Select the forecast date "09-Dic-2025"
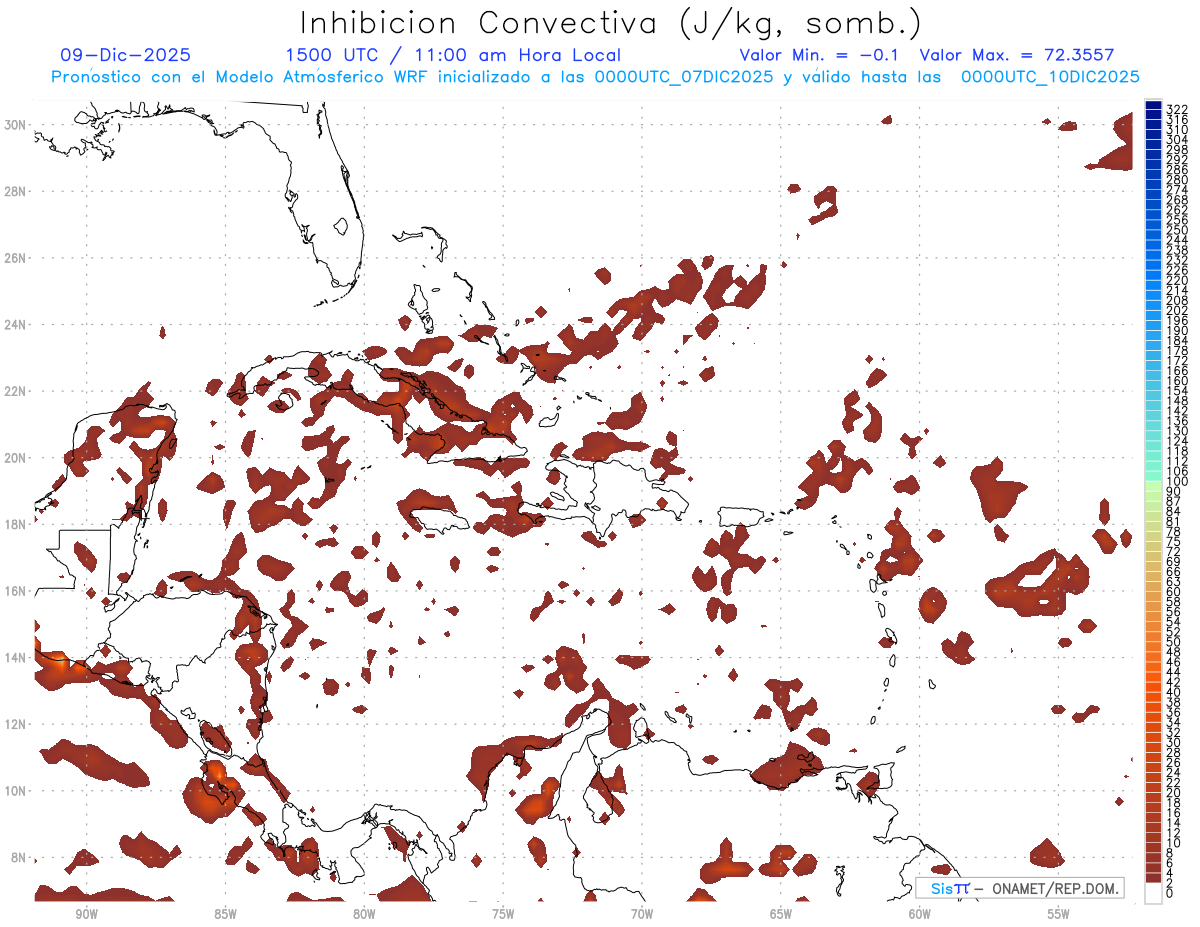Viewport: 1200px width, 927px height. 126,56
